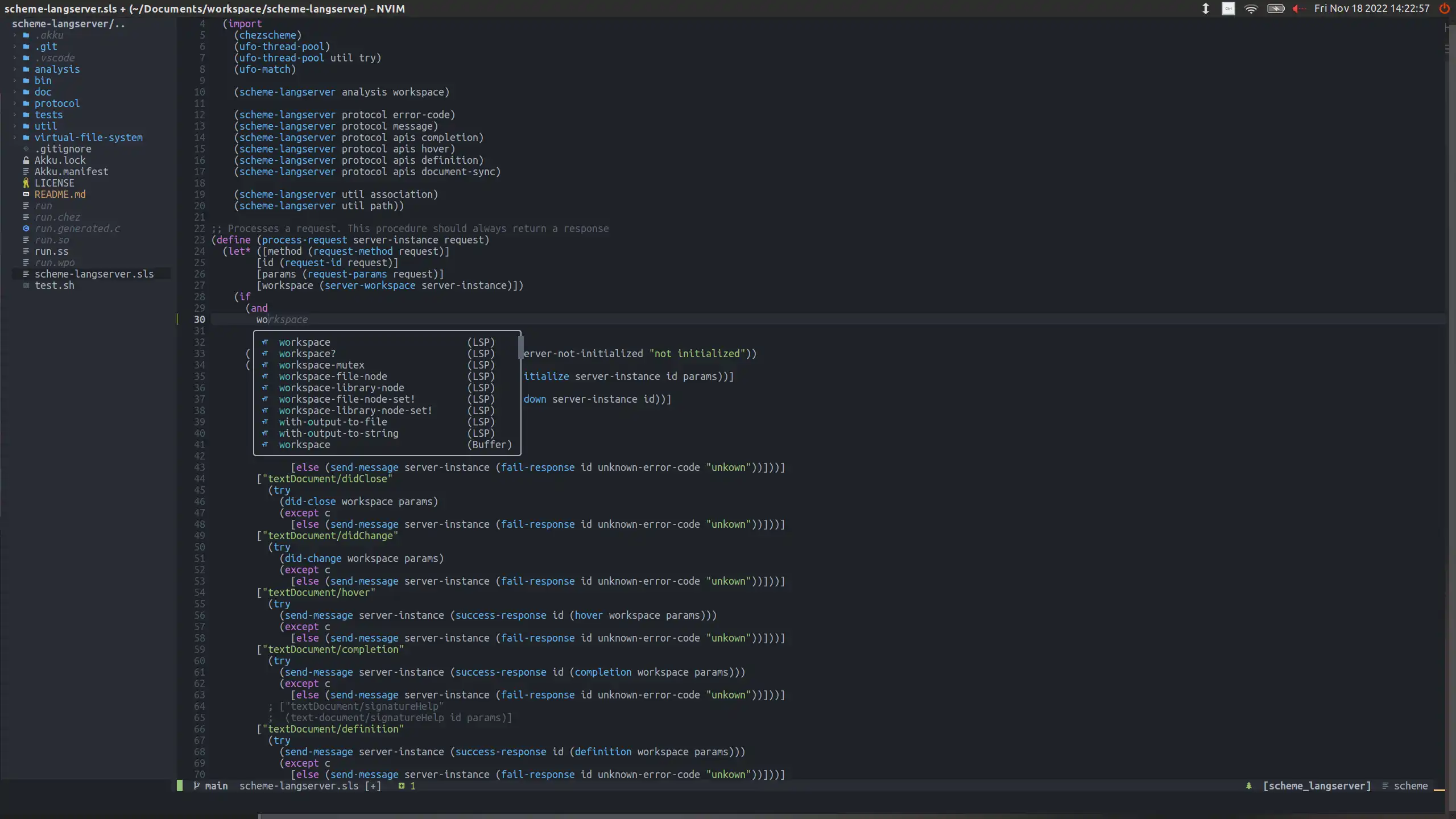1456x819 pixels.
Task: Click the git branch icon beside main
Action: [196, 785]
